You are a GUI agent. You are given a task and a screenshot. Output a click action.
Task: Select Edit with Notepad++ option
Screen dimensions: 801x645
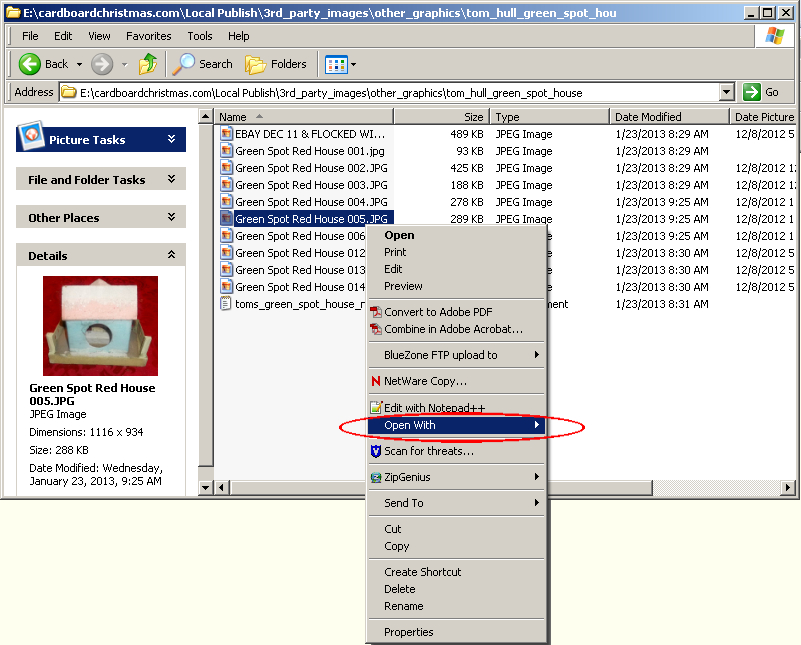point(434,408)
